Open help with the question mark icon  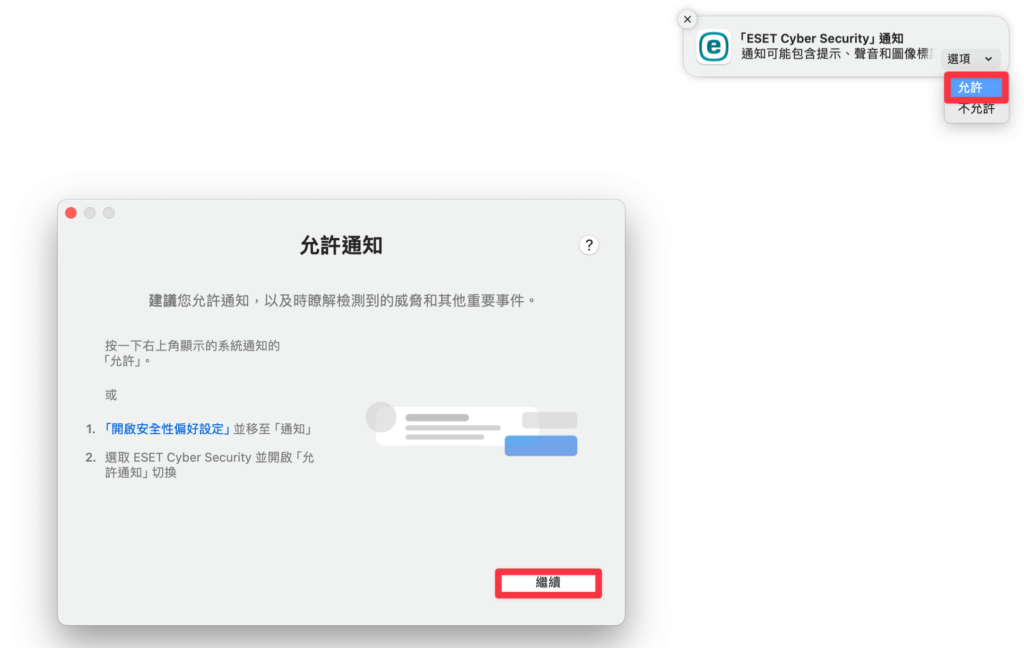point(589,245)
